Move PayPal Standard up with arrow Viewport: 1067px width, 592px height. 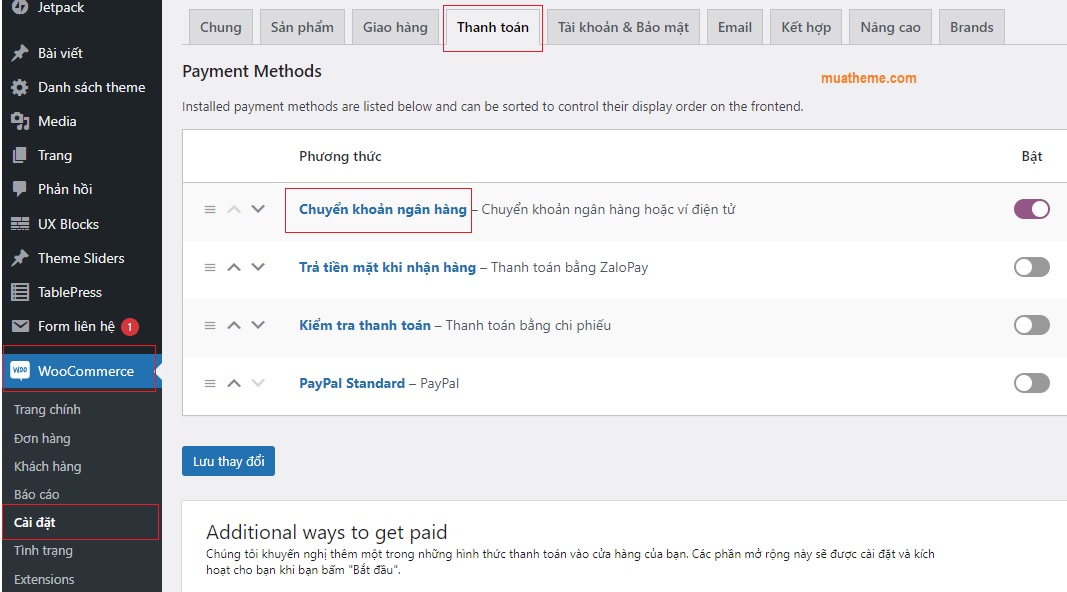234,383
